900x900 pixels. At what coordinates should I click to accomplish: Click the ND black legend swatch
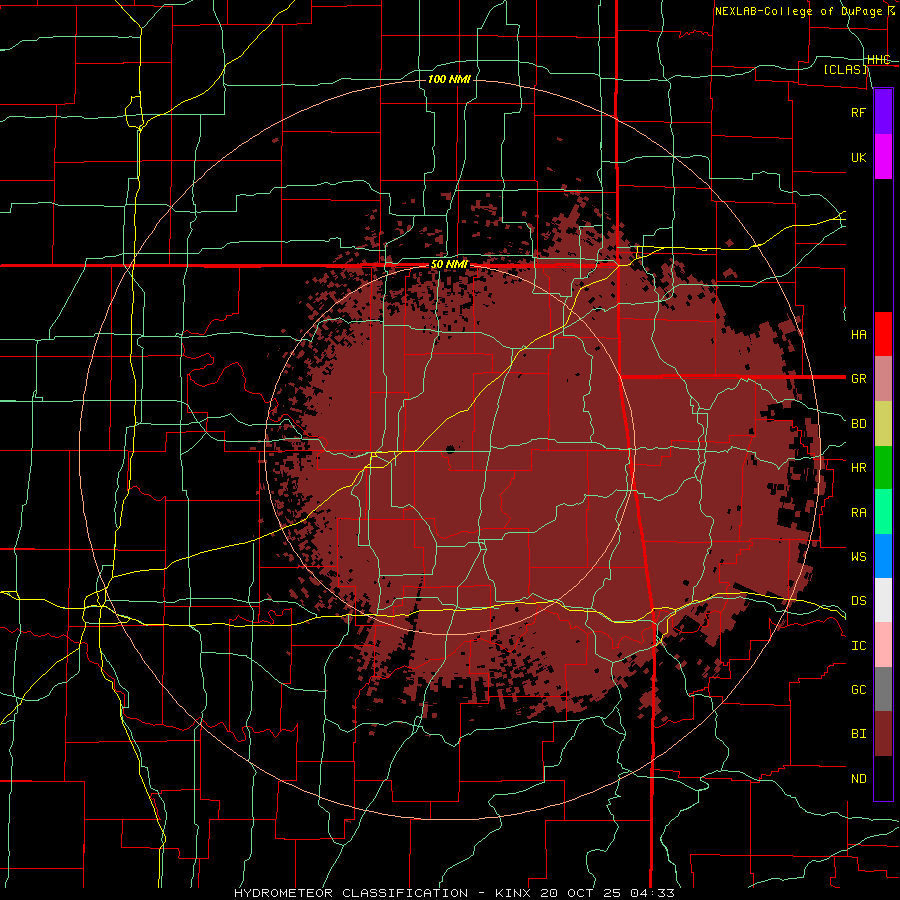(x=883, y=778)
